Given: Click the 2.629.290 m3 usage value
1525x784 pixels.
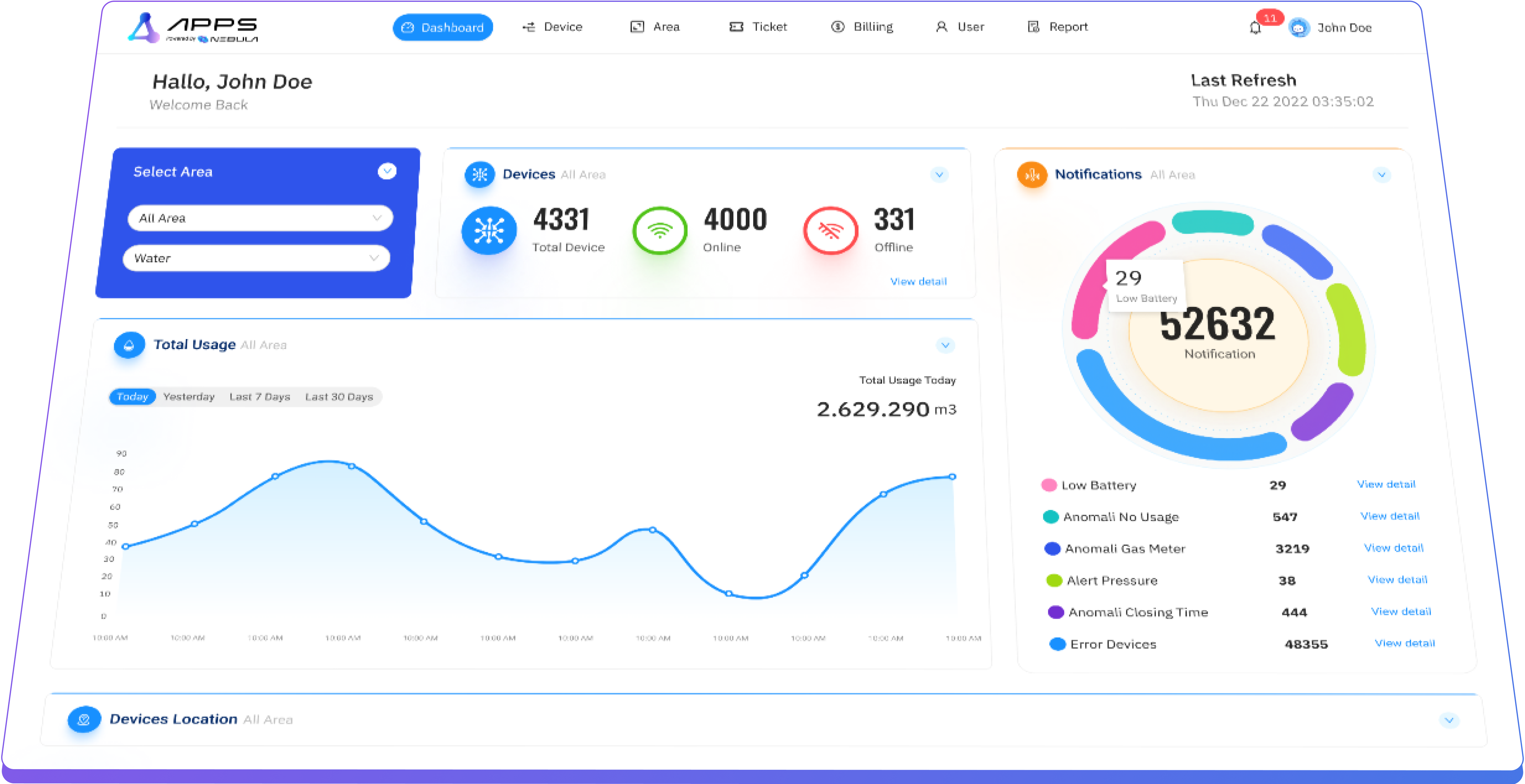Looking at the screenshot, I should 886,409.
